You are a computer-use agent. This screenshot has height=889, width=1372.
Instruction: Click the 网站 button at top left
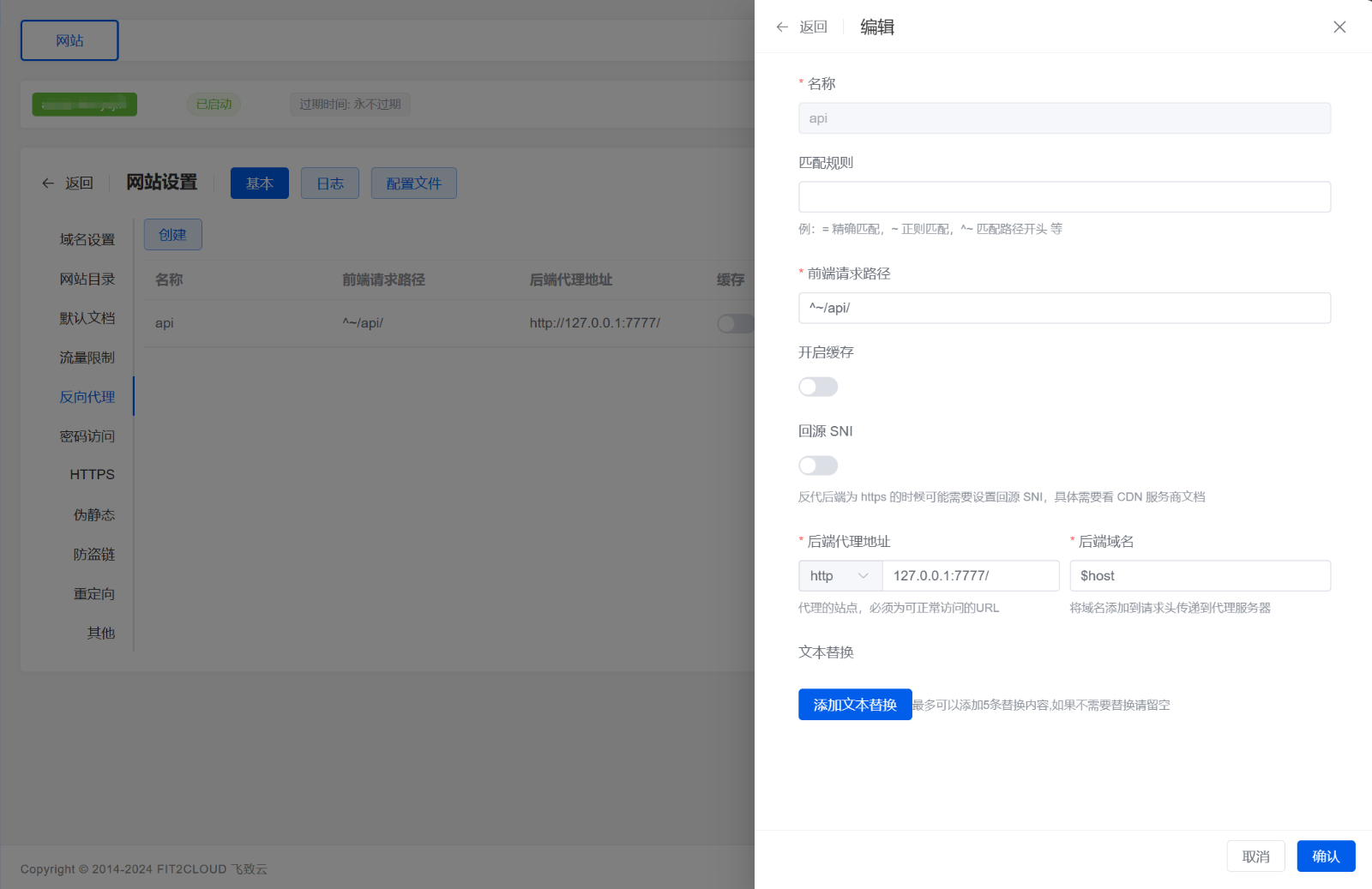69,39
